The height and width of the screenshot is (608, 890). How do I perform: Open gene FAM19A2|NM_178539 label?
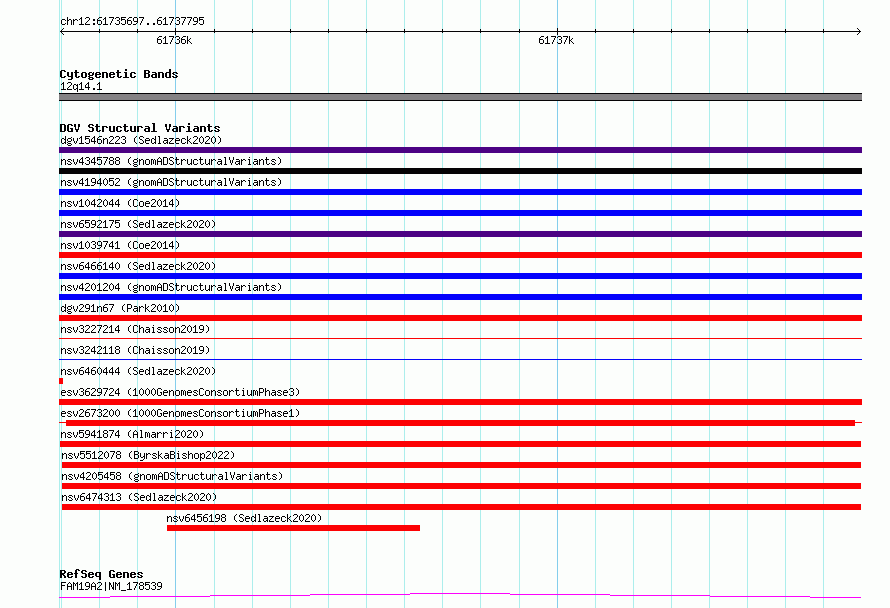point(111,586)
